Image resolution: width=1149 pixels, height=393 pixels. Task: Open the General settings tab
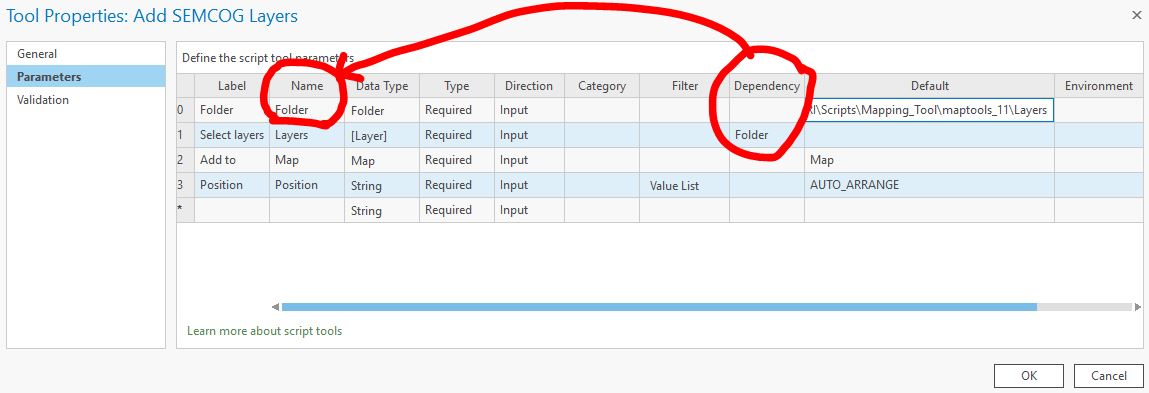click(86, 54)
